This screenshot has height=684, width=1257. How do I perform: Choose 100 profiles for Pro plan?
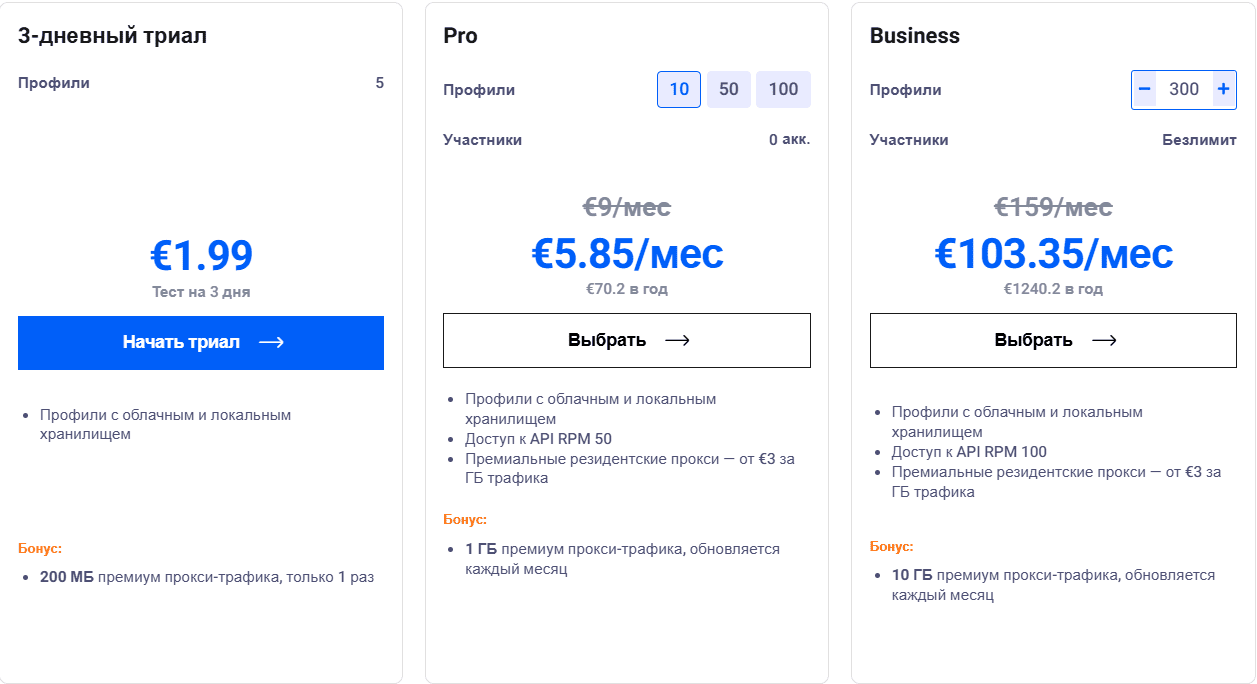click(x=783, y=89)
